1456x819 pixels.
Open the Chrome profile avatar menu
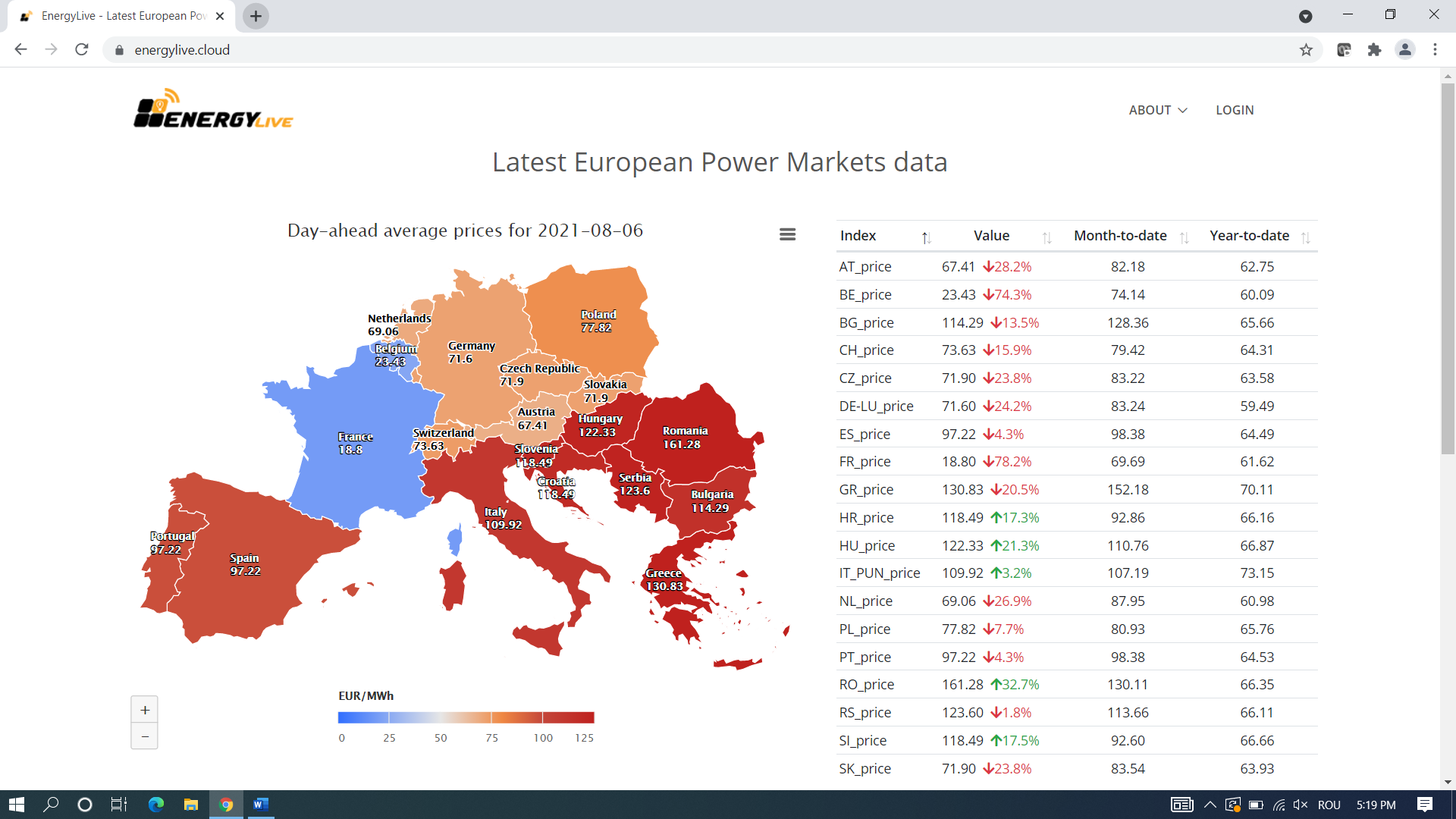(x=1404, y=50)
